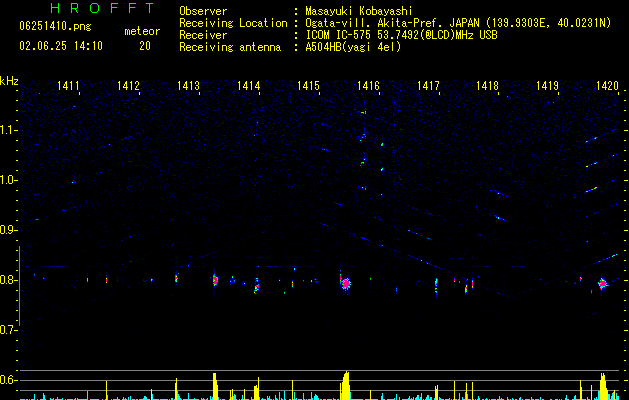629x400 pixels.
Task: Click the date 02.06.25 14:10
Action: pyautogui.click(x=61, y=46)
